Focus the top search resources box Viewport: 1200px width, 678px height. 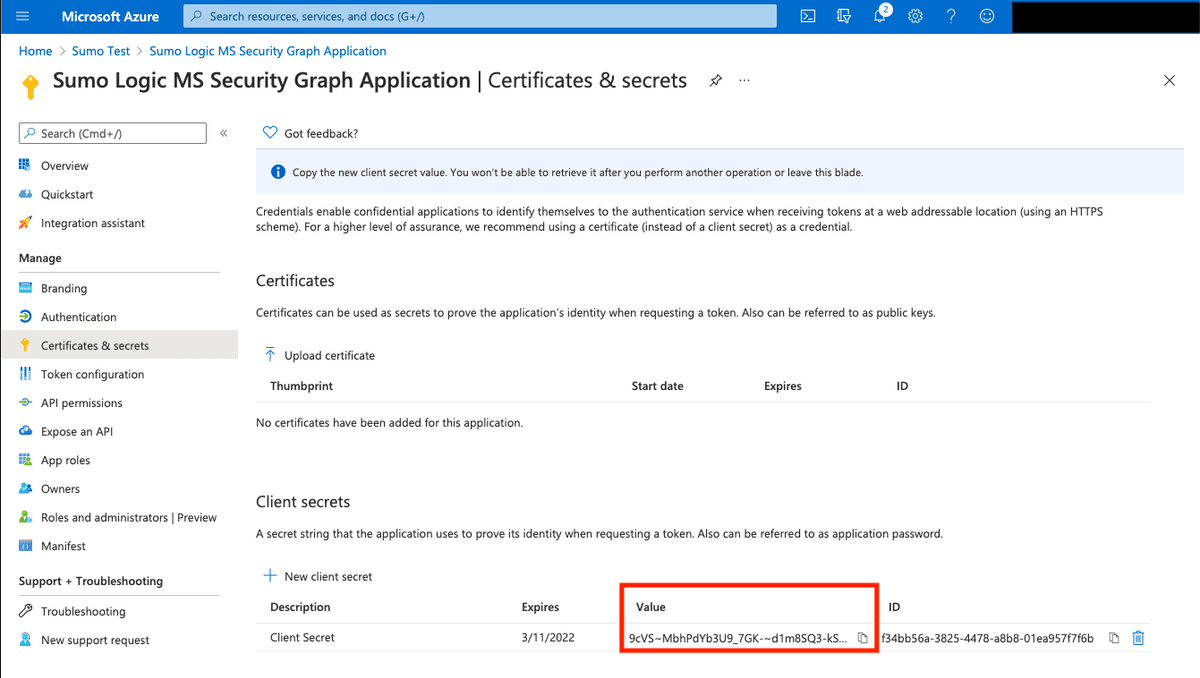coord(480,16)
